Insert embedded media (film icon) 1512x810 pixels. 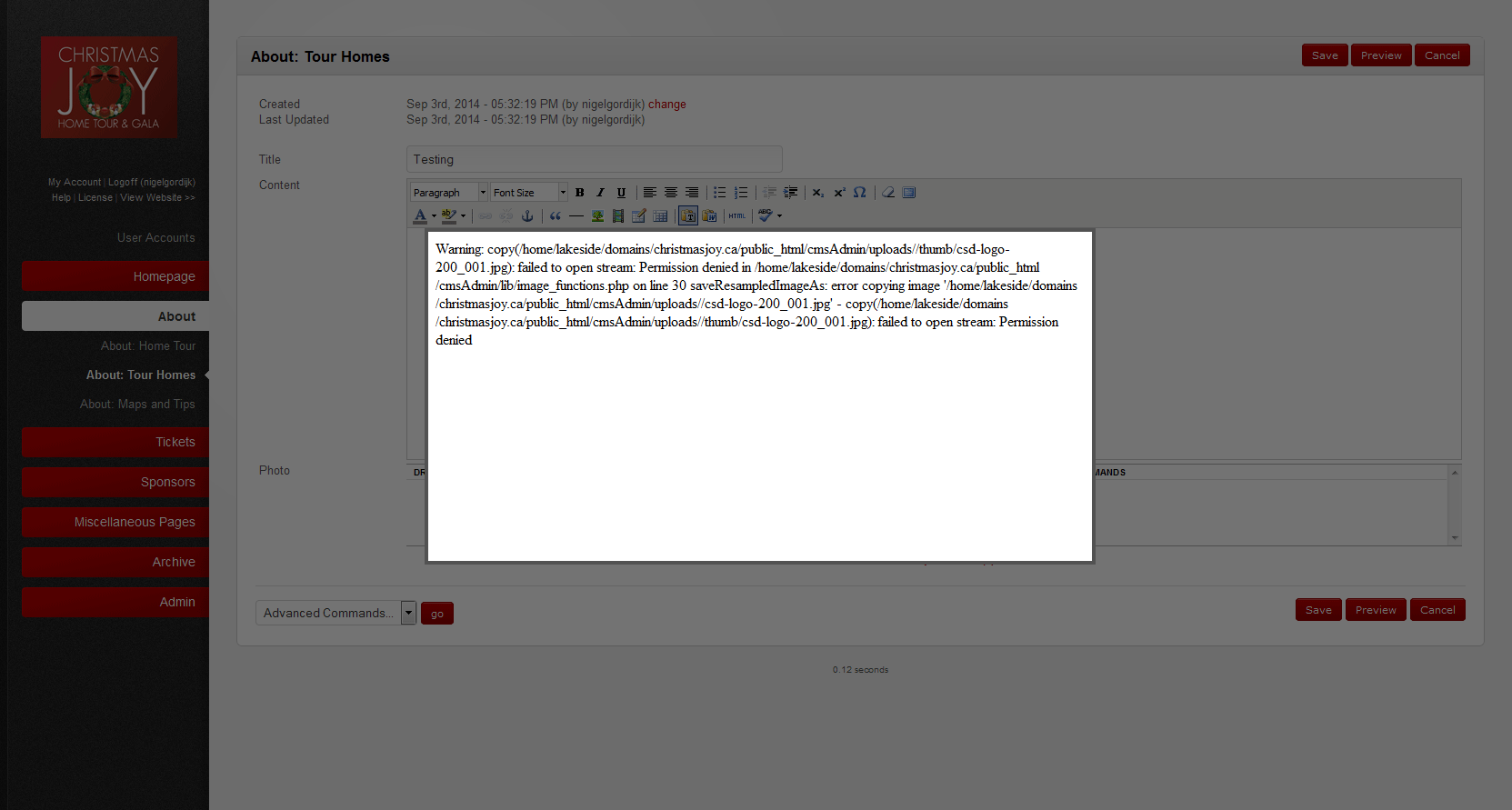pos(618,216)
